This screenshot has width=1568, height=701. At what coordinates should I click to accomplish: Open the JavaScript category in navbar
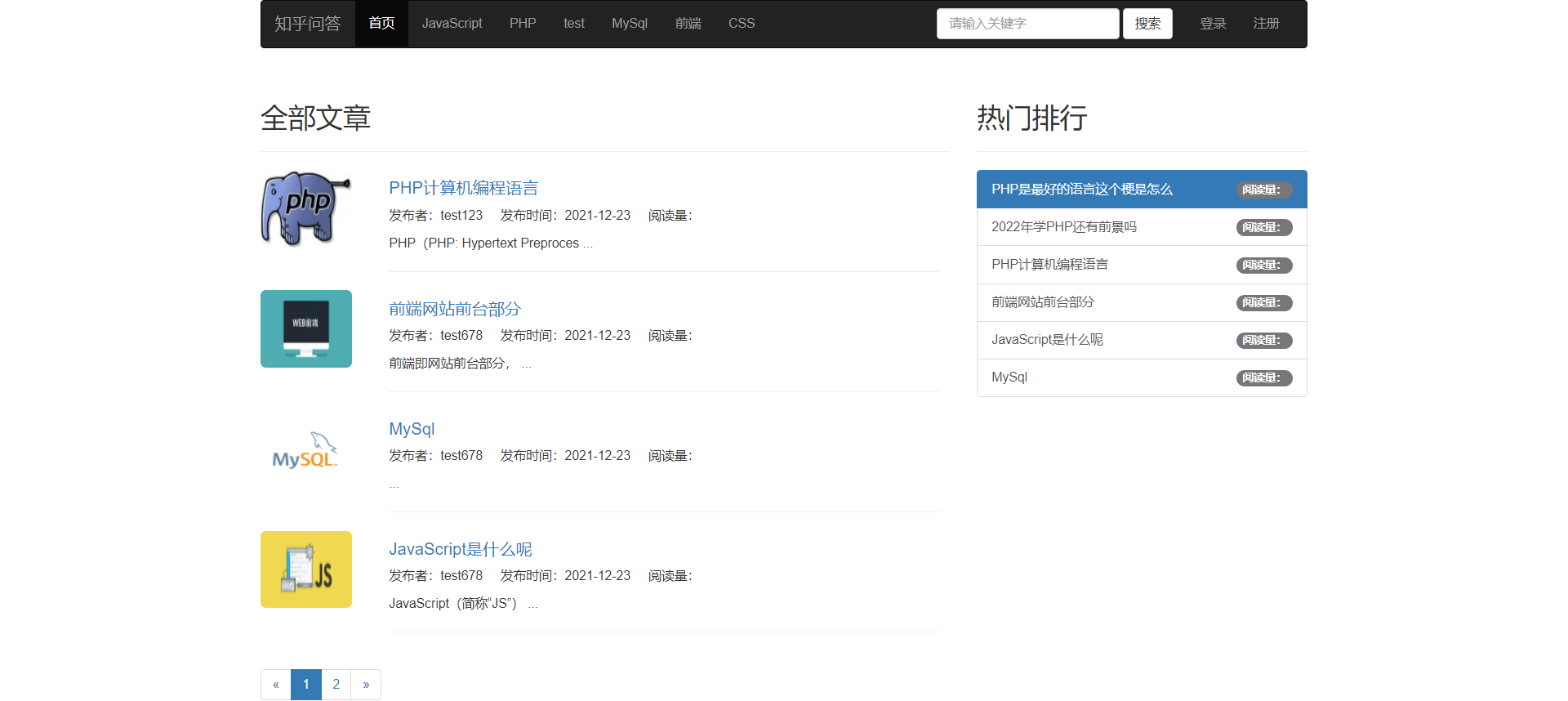click(452, 24)
